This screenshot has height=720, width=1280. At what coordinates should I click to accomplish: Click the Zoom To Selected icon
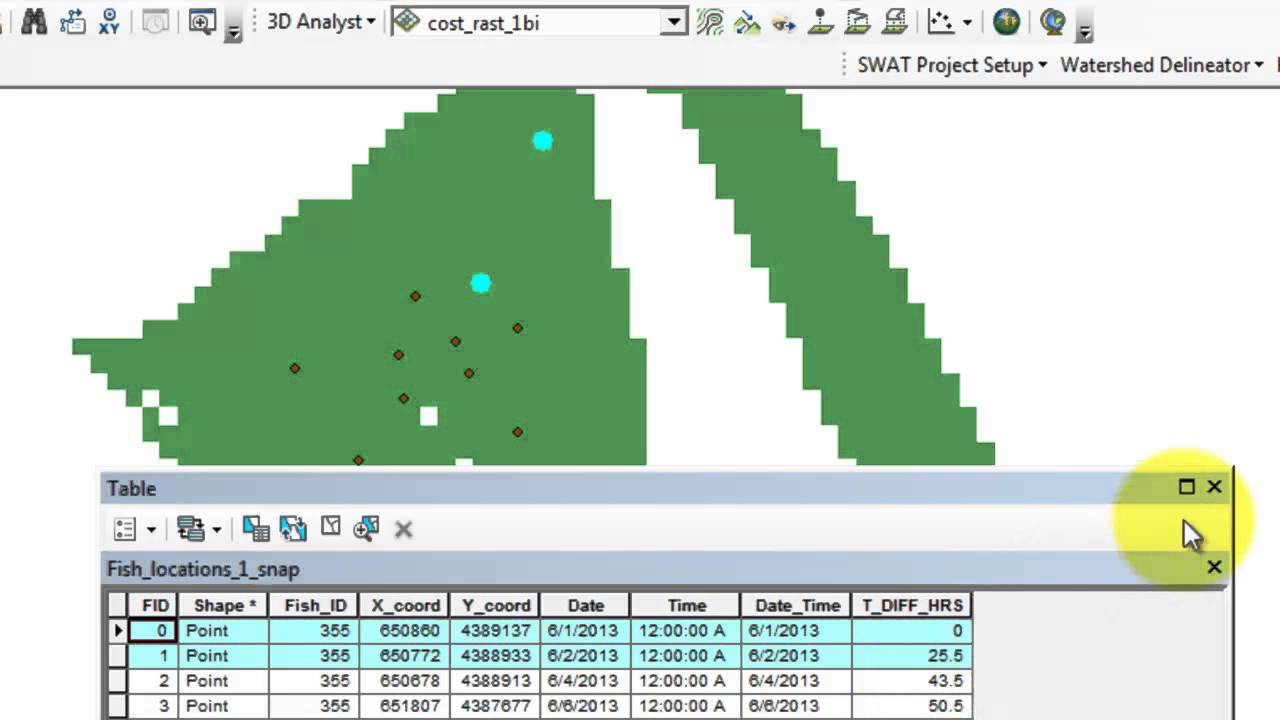366,529
